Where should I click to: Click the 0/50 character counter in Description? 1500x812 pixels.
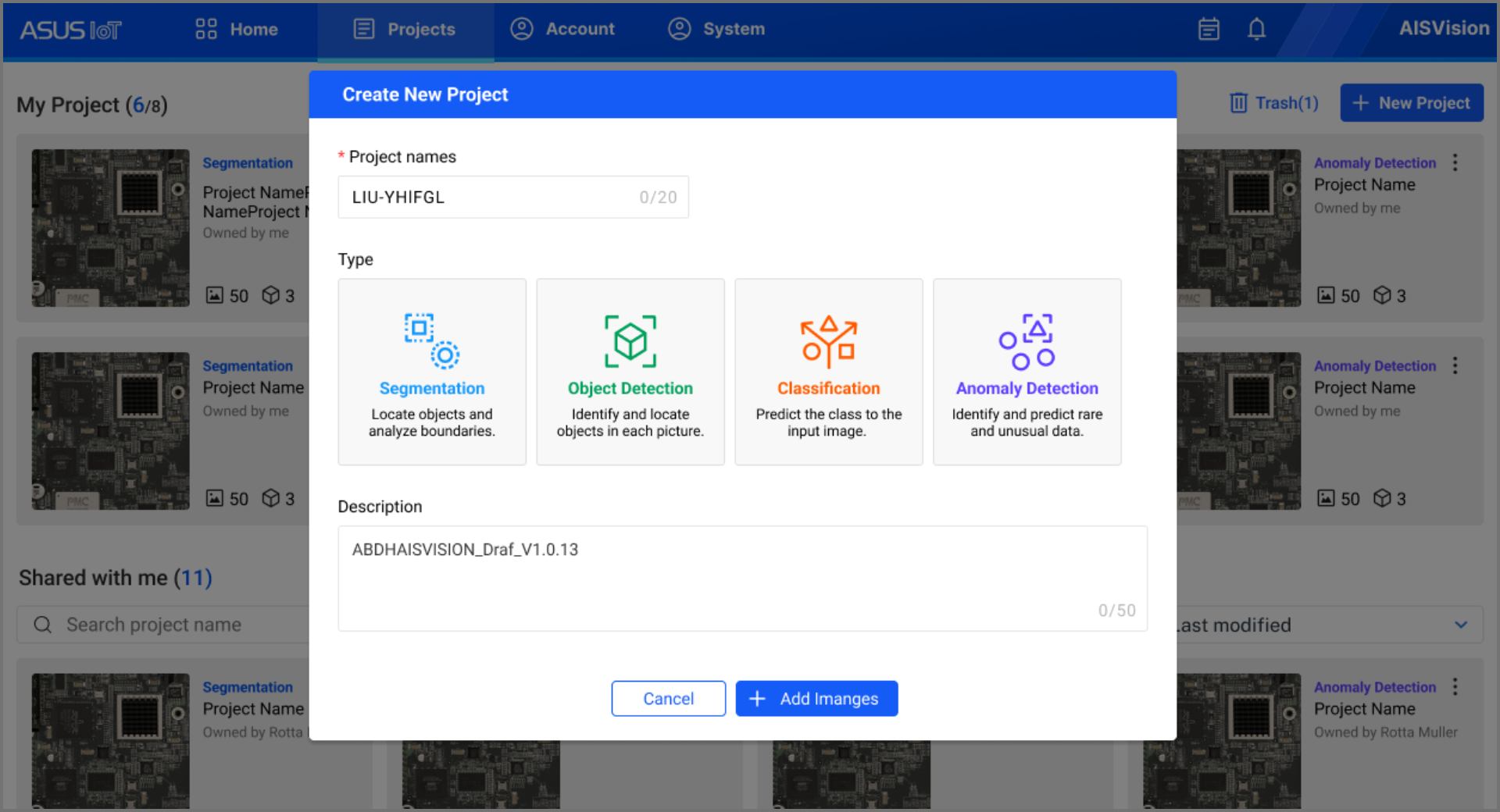(x=1116, y=611)
